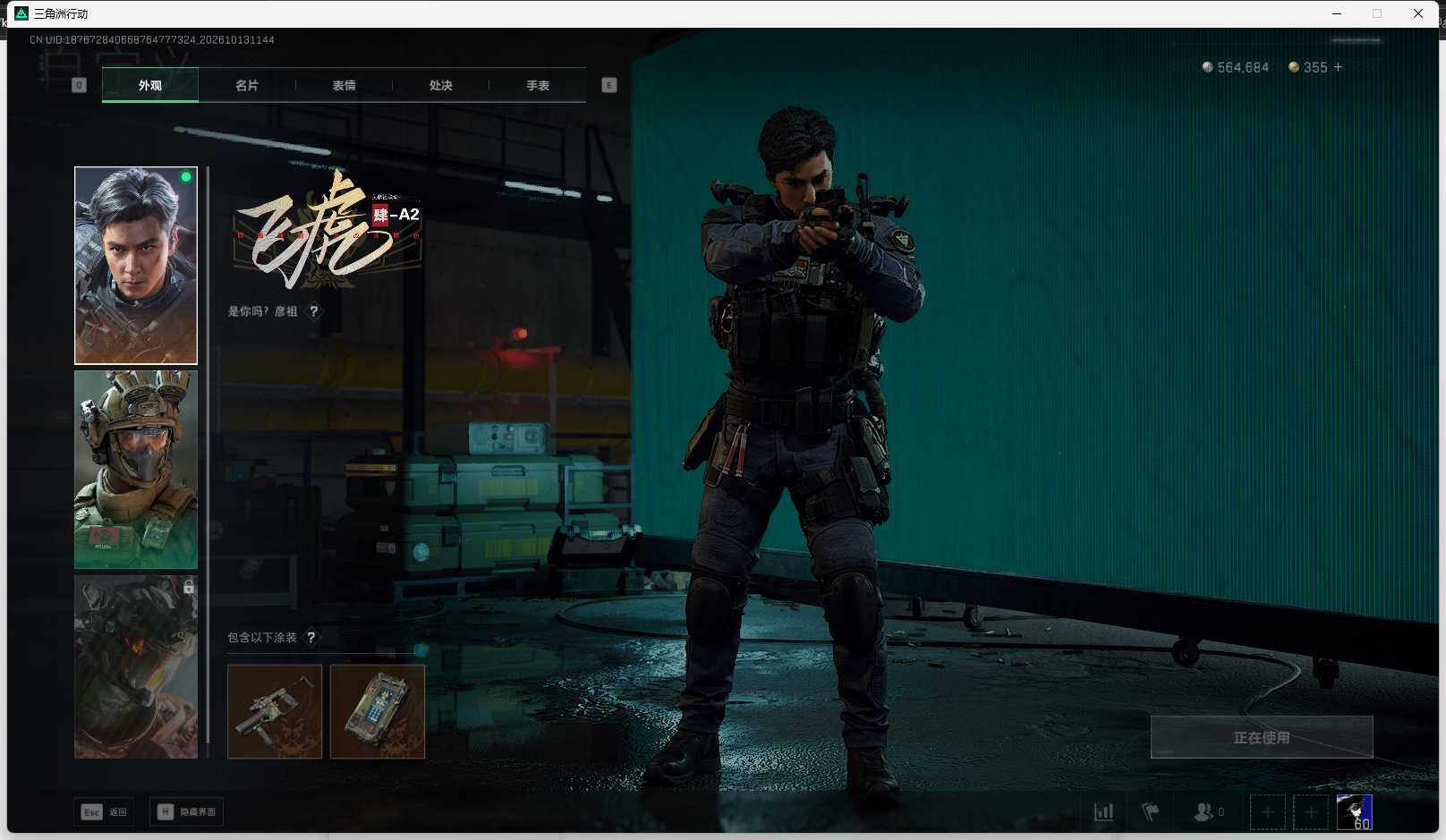1446x840 pixels.
Task: Select the 飞虎 skin portrait thumbnail
Action: [x=136, y=266]
